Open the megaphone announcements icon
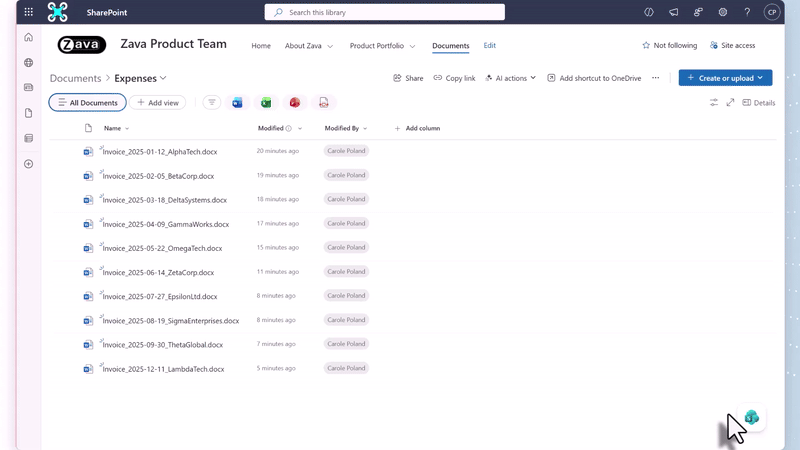 tap(673, 12)
